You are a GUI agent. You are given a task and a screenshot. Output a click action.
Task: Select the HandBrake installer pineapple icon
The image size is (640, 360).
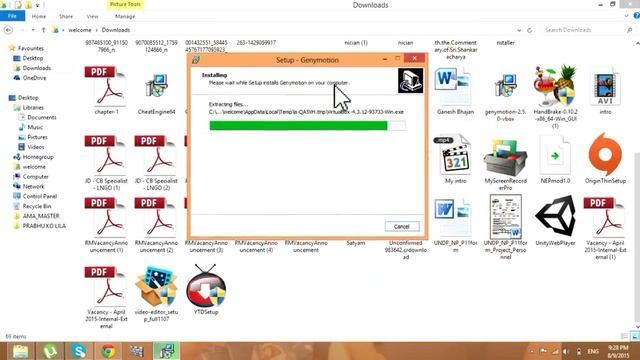[x=555, y=85]
